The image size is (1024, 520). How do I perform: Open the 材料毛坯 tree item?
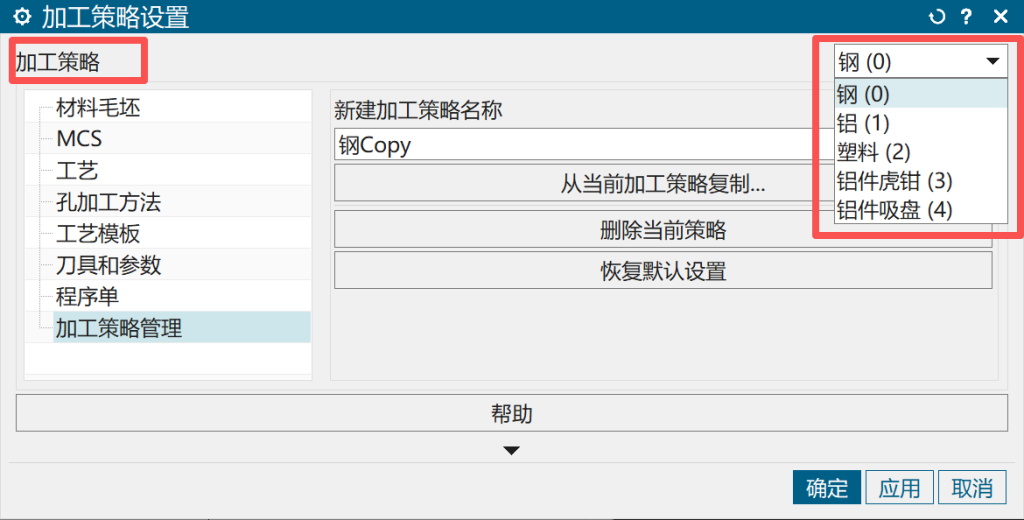[98, 108]
